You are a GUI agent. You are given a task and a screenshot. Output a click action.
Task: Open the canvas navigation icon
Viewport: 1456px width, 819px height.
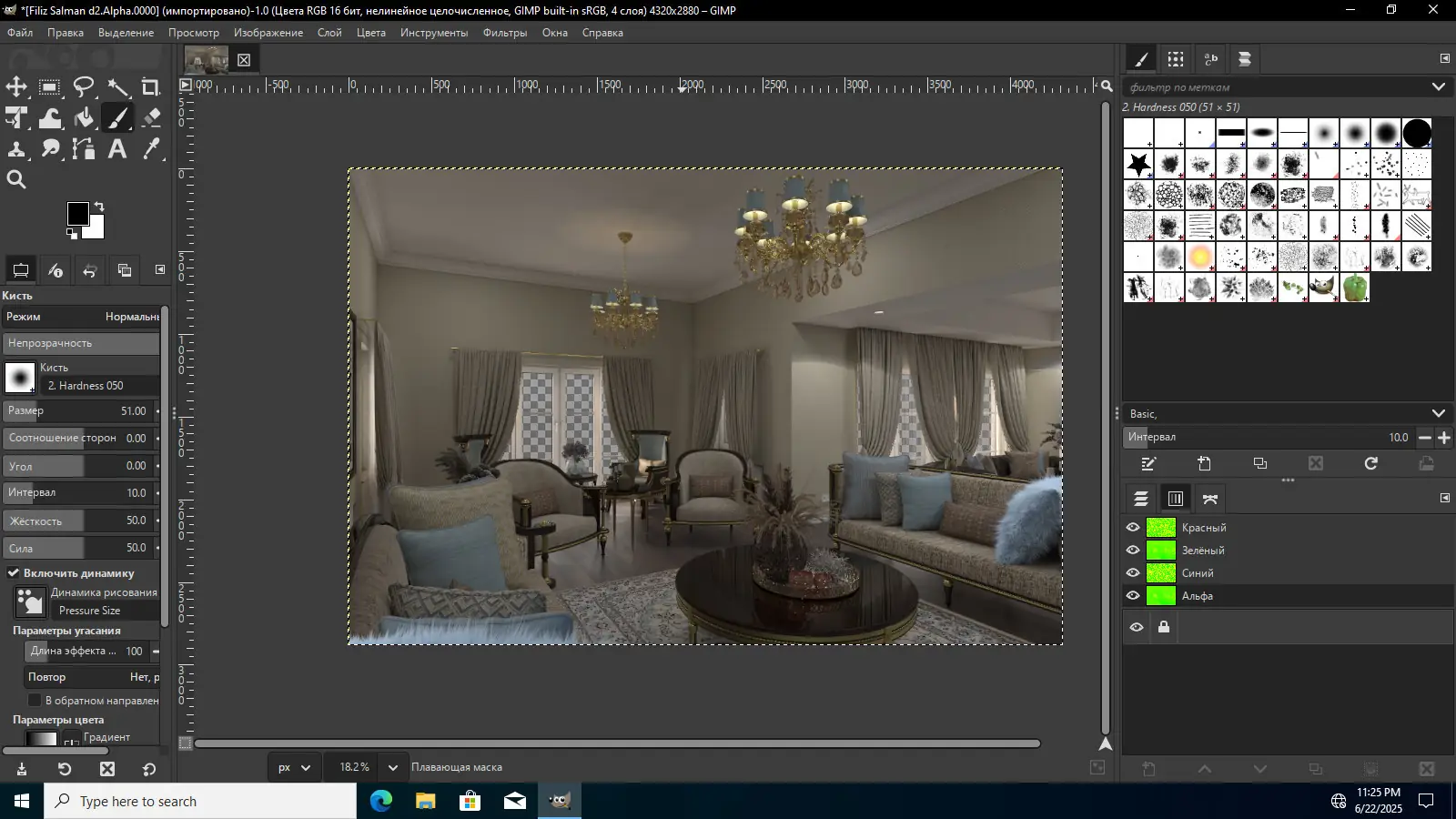(1106, 744)
